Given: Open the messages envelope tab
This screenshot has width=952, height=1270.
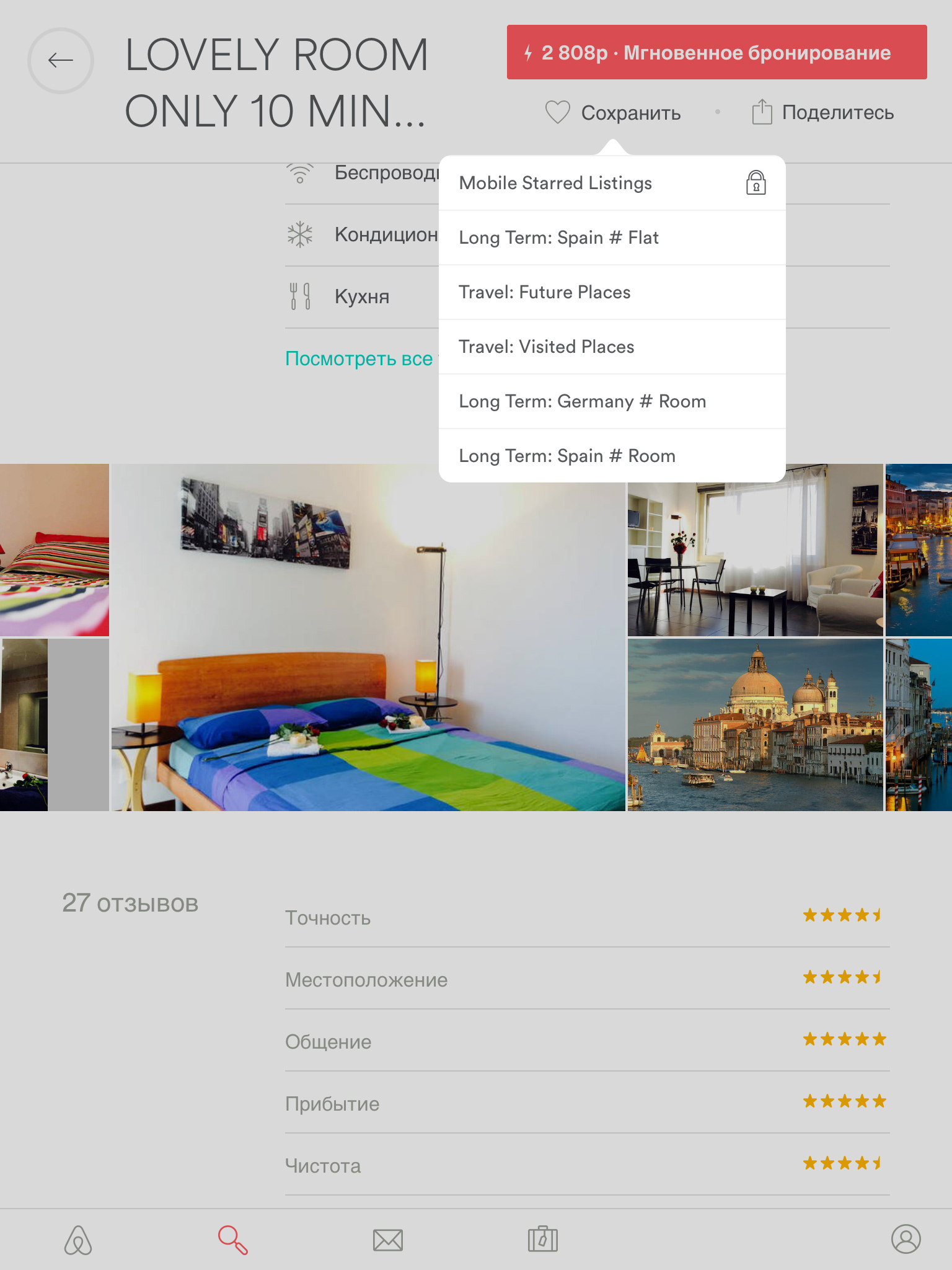Looking at the screenshot, I should (x=388, y=1240).
